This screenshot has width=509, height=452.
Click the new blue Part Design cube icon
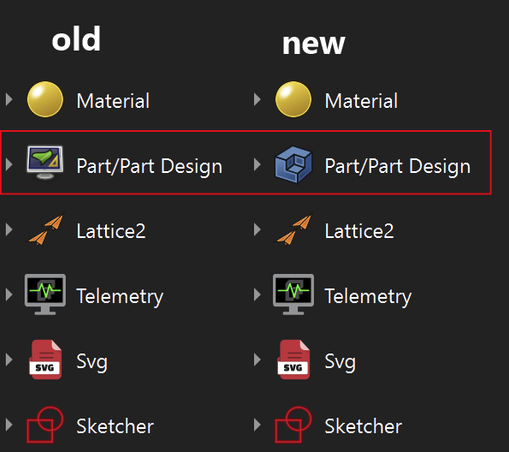[x=293, y=164]
